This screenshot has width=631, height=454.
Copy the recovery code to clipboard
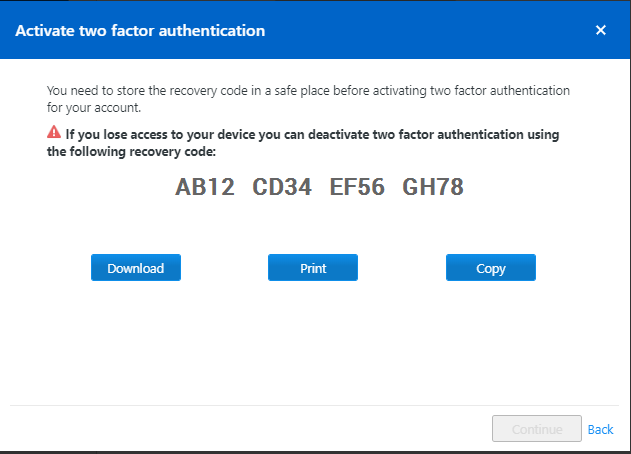tap(491, 268)
